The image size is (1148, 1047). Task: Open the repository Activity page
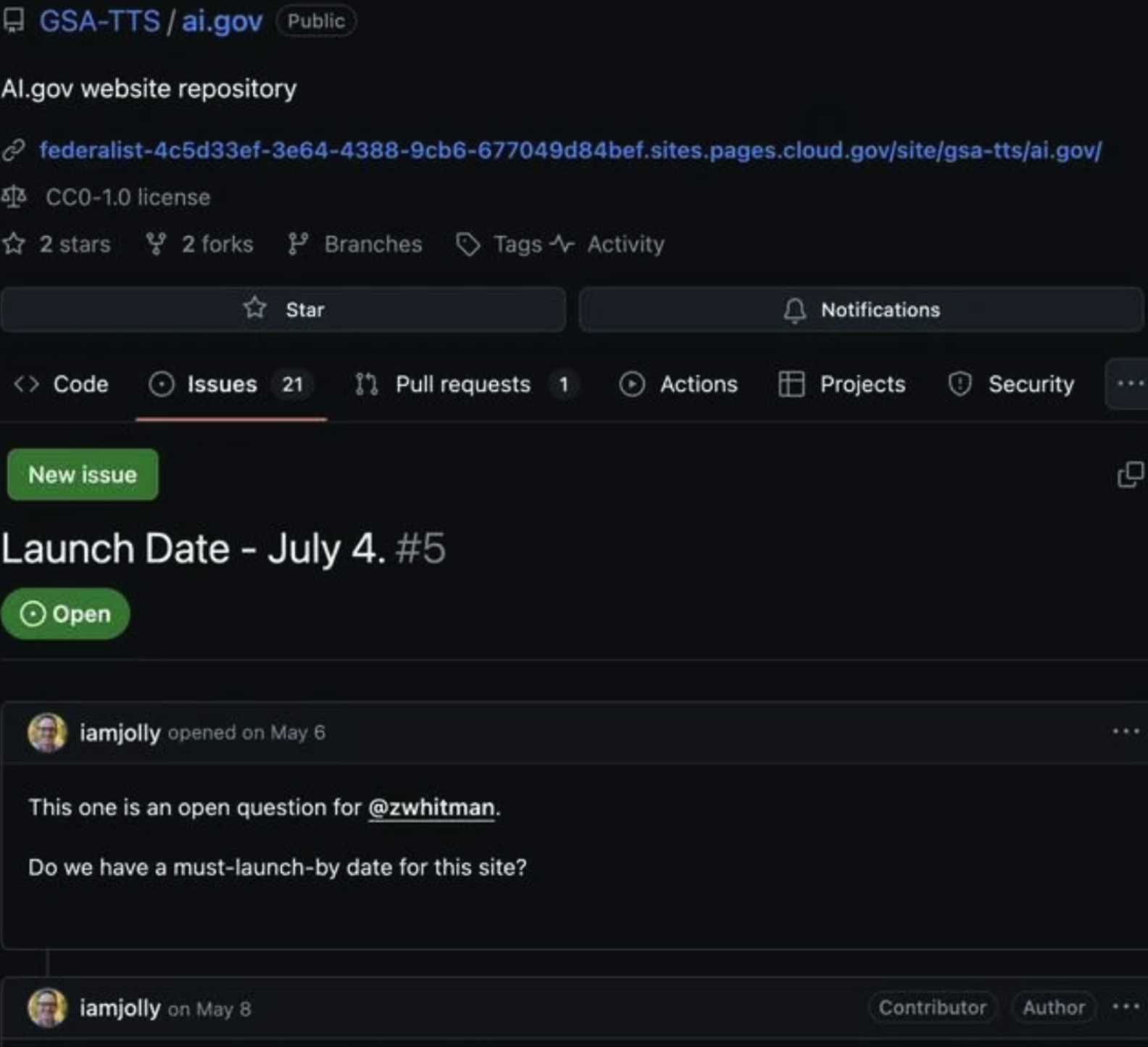coord(625,244)
